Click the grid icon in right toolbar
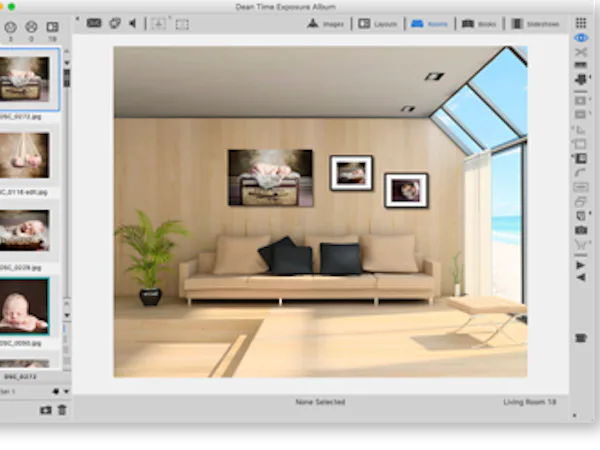Image resolution: width=600 pixels, height=450 pixels. (x=581, y=23)
